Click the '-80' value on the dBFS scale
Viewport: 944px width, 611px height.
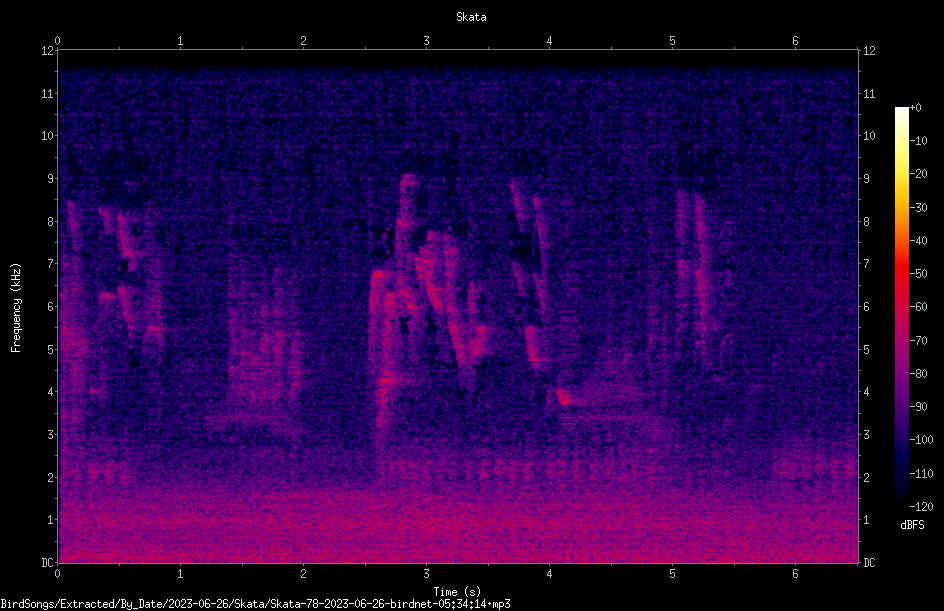919,374
